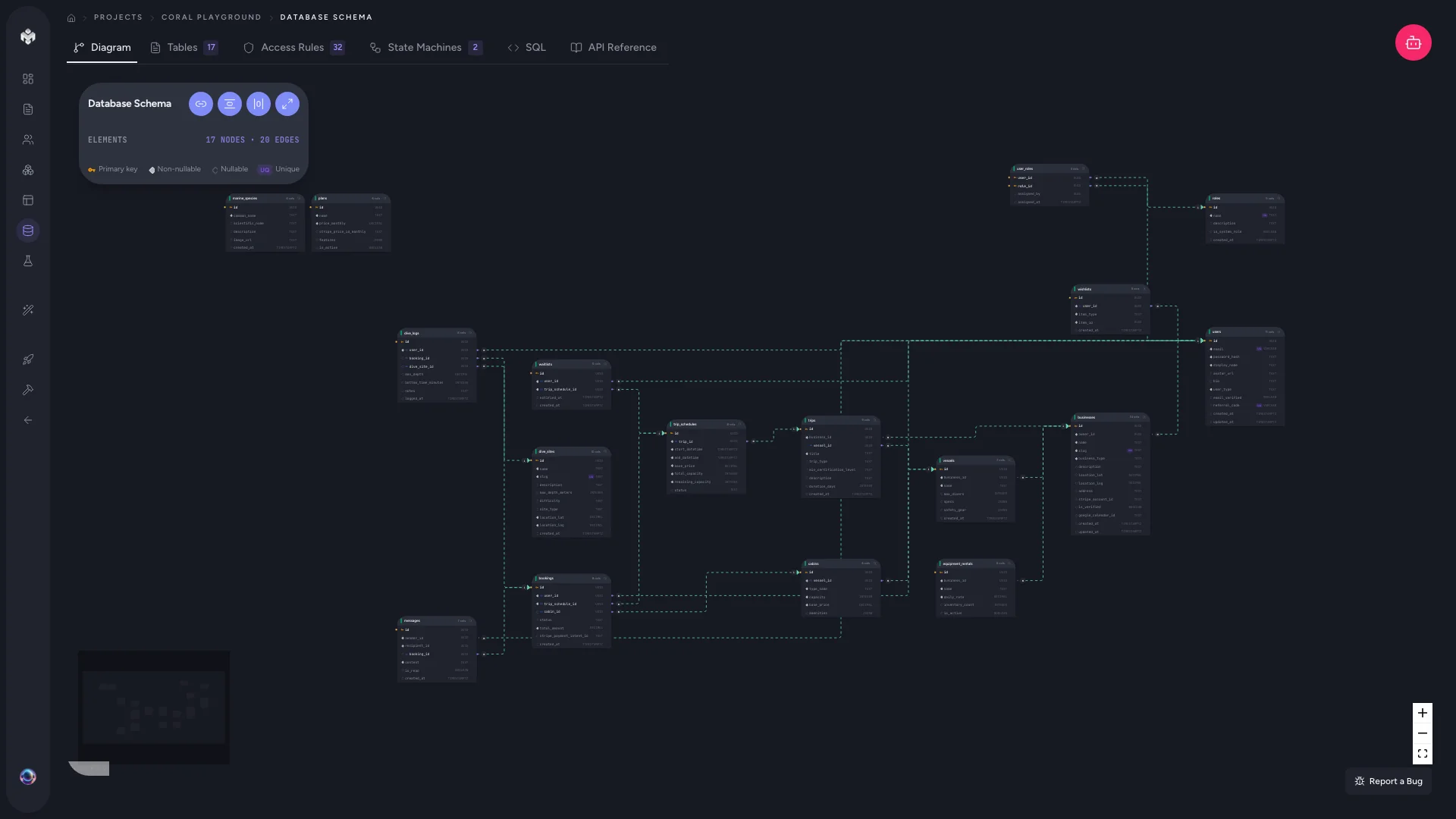Click the horizontal distribute layout button

pos(259,104)
